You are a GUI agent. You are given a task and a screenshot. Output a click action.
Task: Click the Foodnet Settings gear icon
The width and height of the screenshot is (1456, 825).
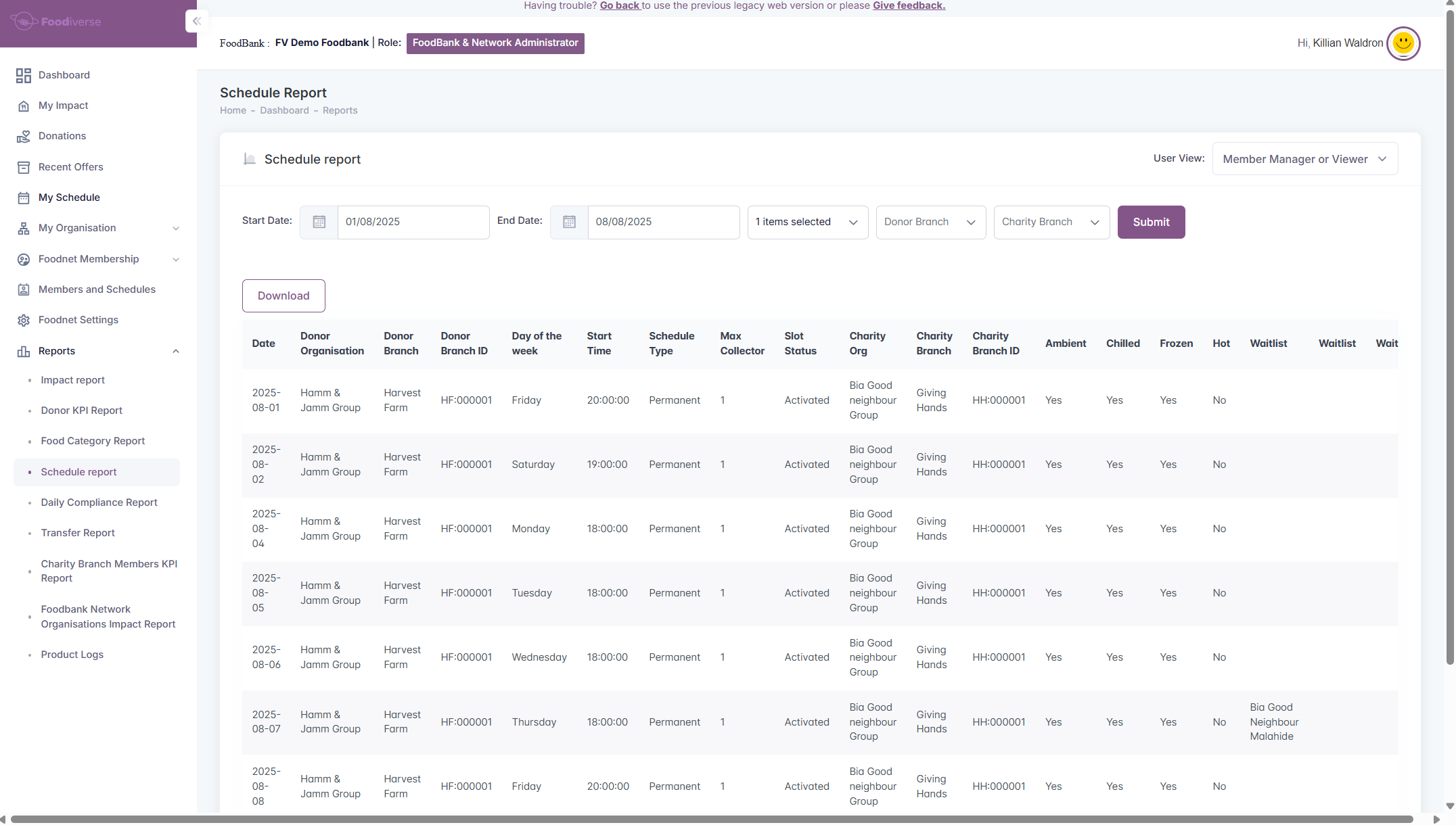pyautogui.click(x=24, y=320)
